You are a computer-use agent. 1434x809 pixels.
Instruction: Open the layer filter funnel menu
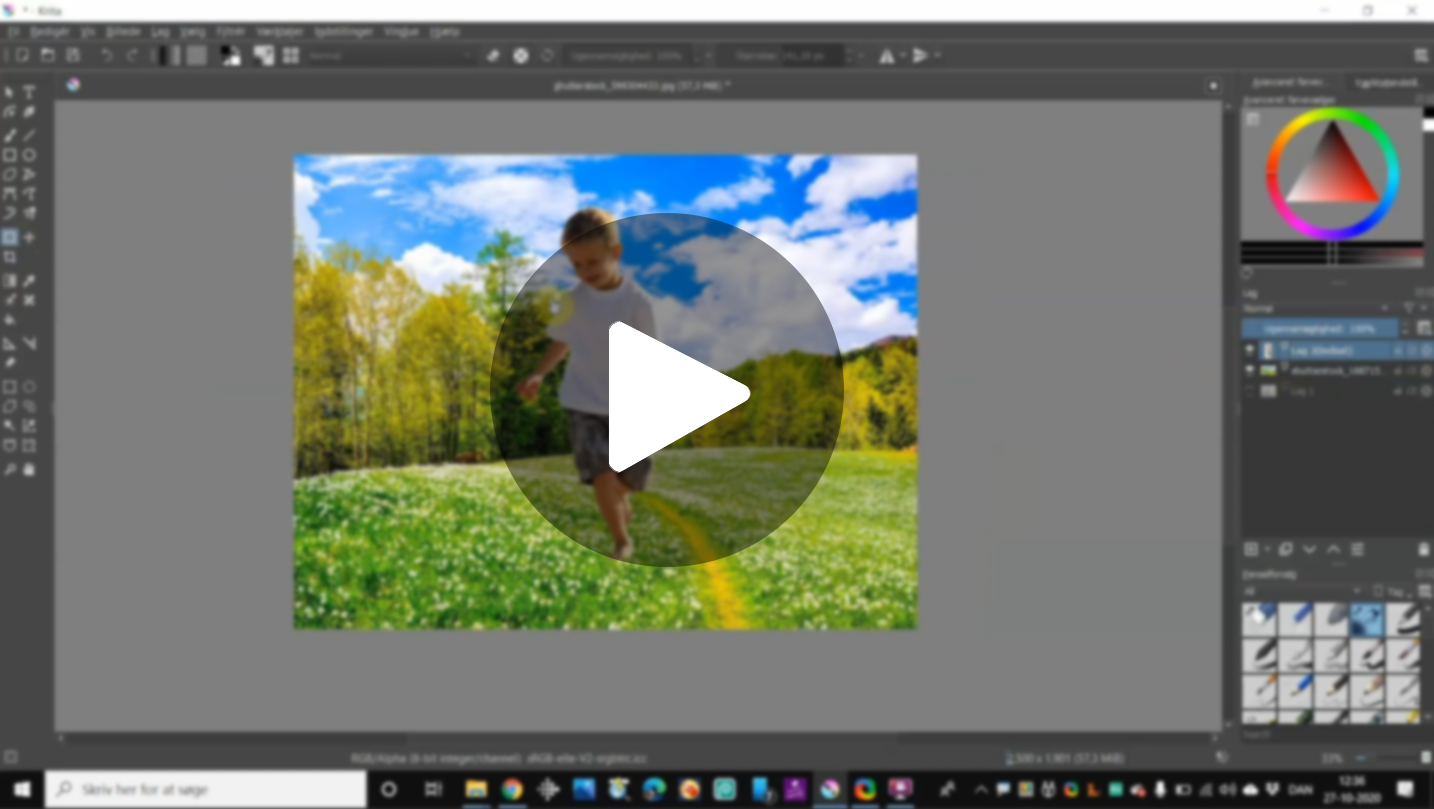click(1409, 308)
